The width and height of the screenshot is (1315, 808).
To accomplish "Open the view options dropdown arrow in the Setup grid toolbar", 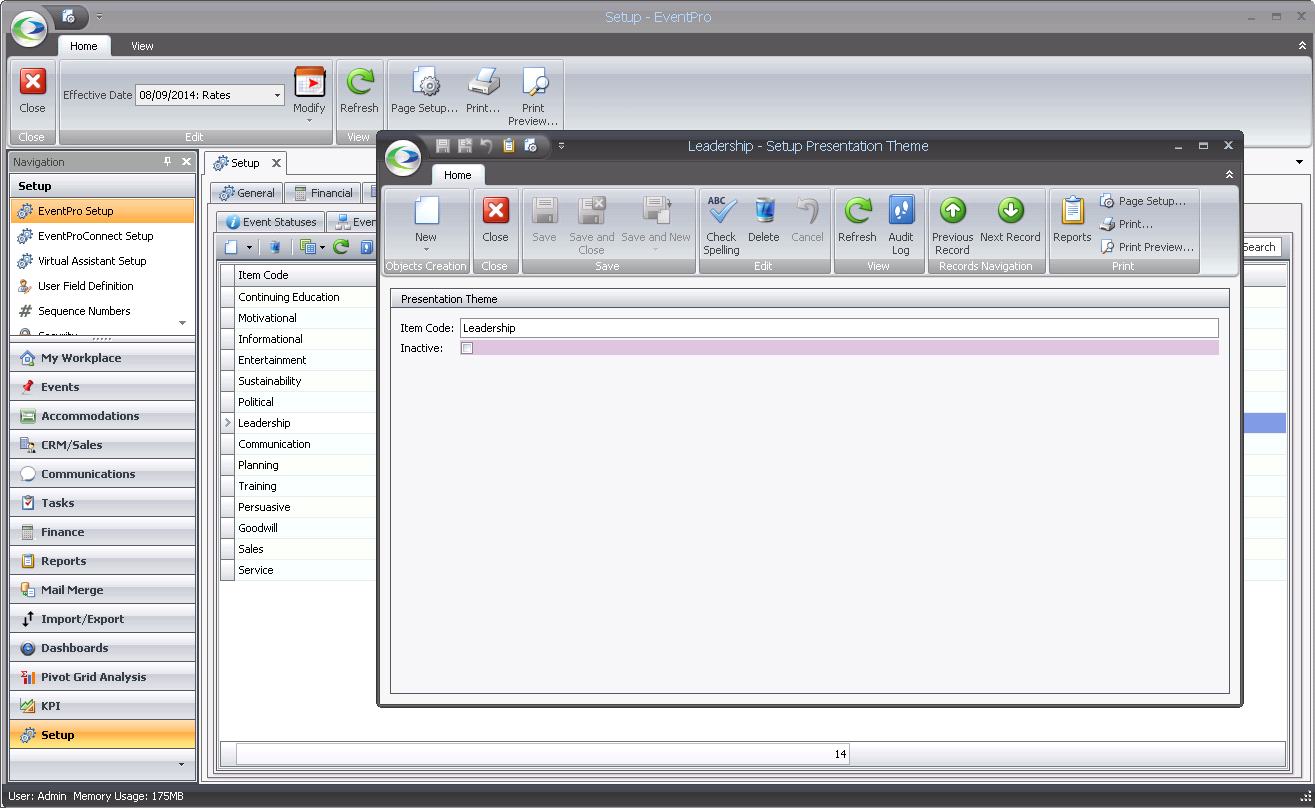I will coord(322,247).
